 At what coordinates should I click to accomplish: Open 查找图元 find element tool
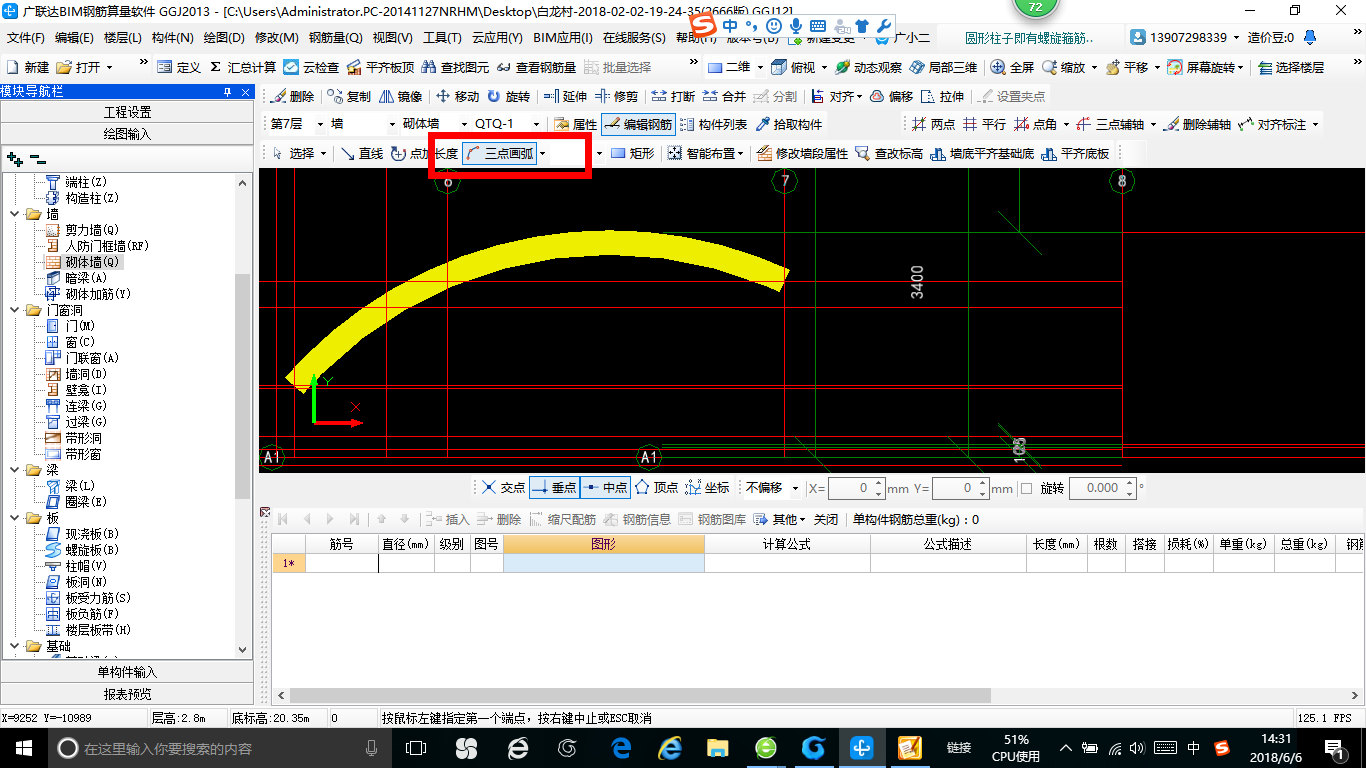point(456,67)
